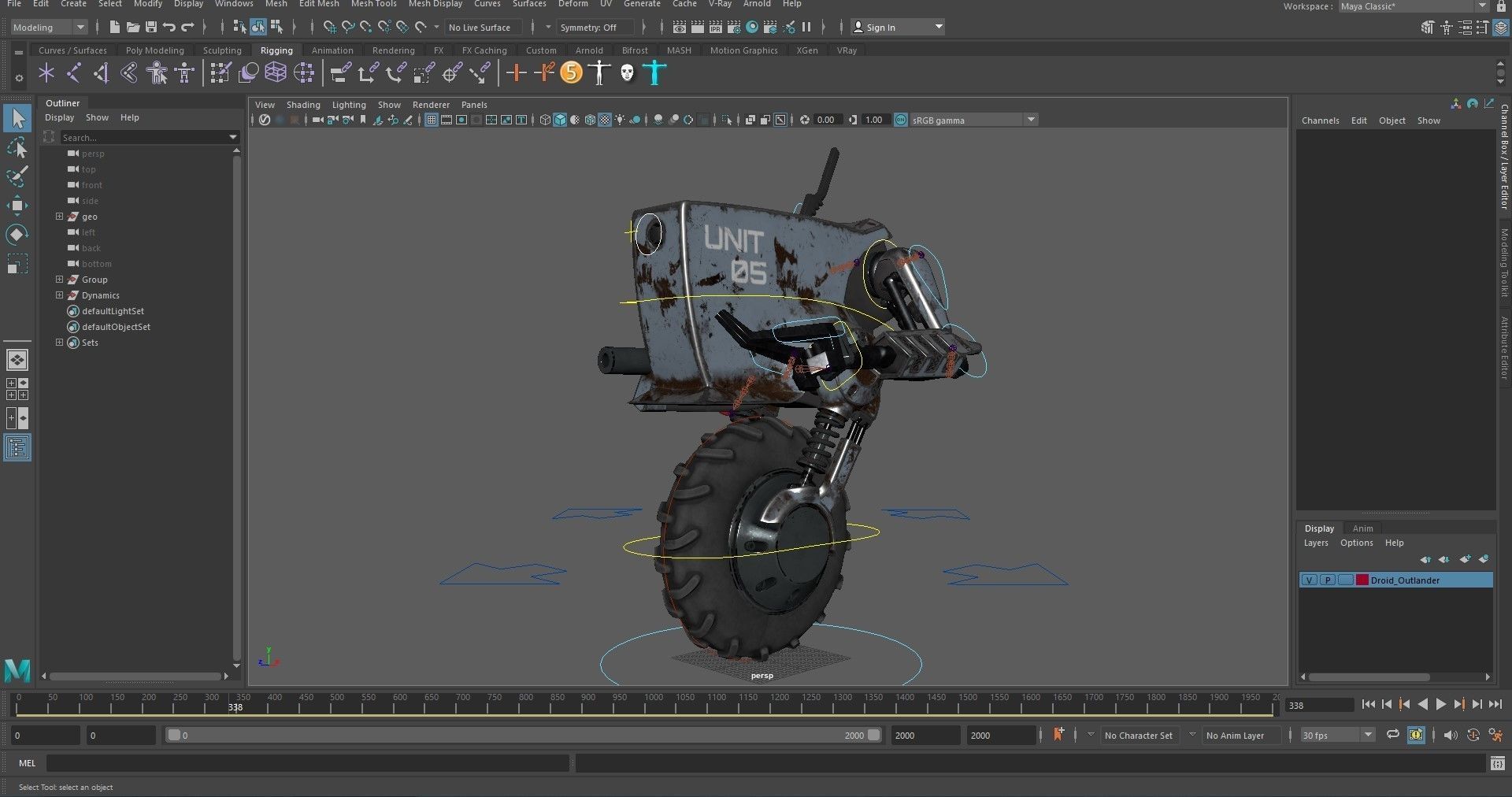Play the animation backwards
The image size is (1512, 797).
[x=1422, y=705]
